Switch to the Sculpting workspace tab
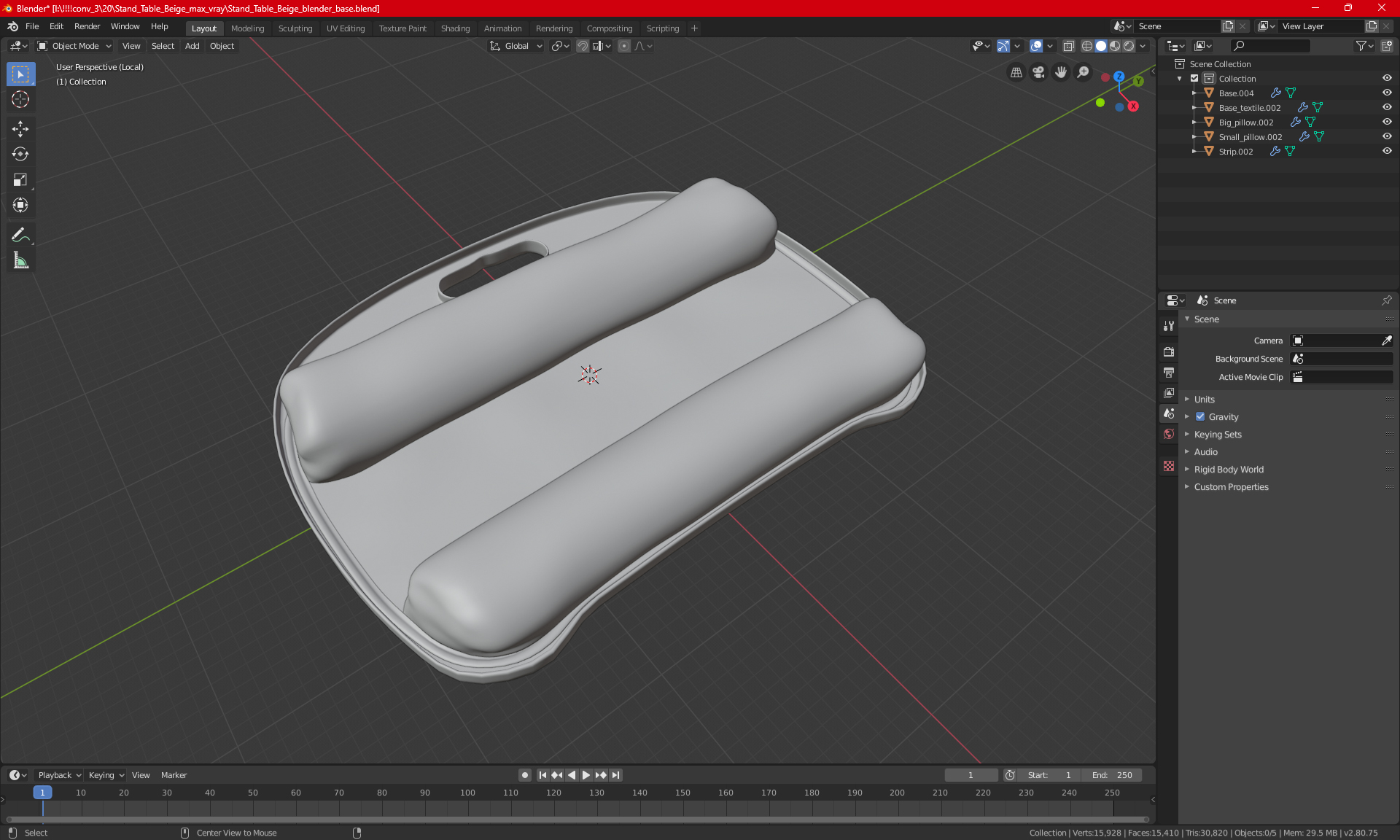Image resolution: width=1400 pixels, height=840 pixels. [295, 28]
